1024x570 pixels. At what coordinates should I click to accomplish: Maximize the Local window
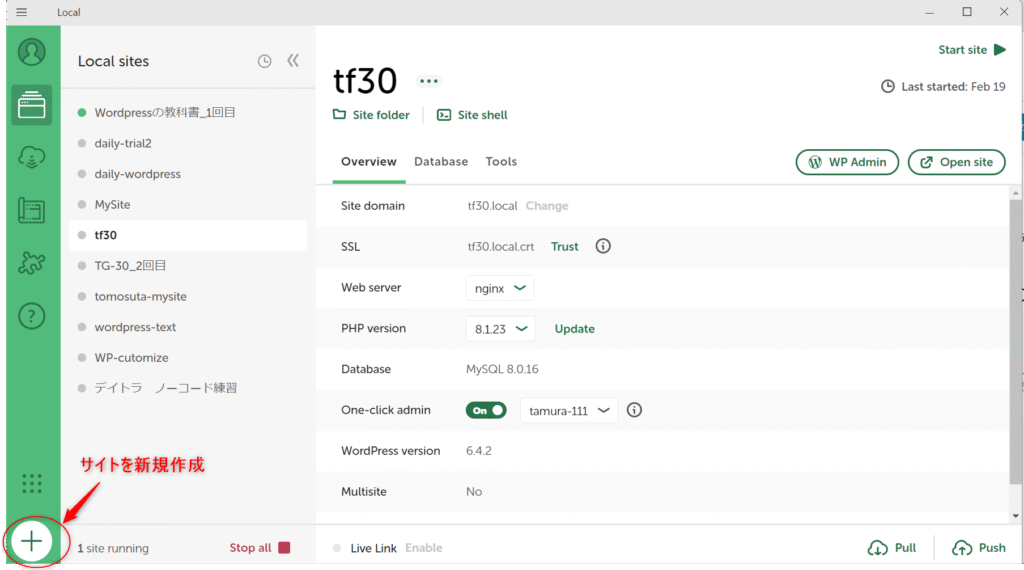tap(967, 12)
